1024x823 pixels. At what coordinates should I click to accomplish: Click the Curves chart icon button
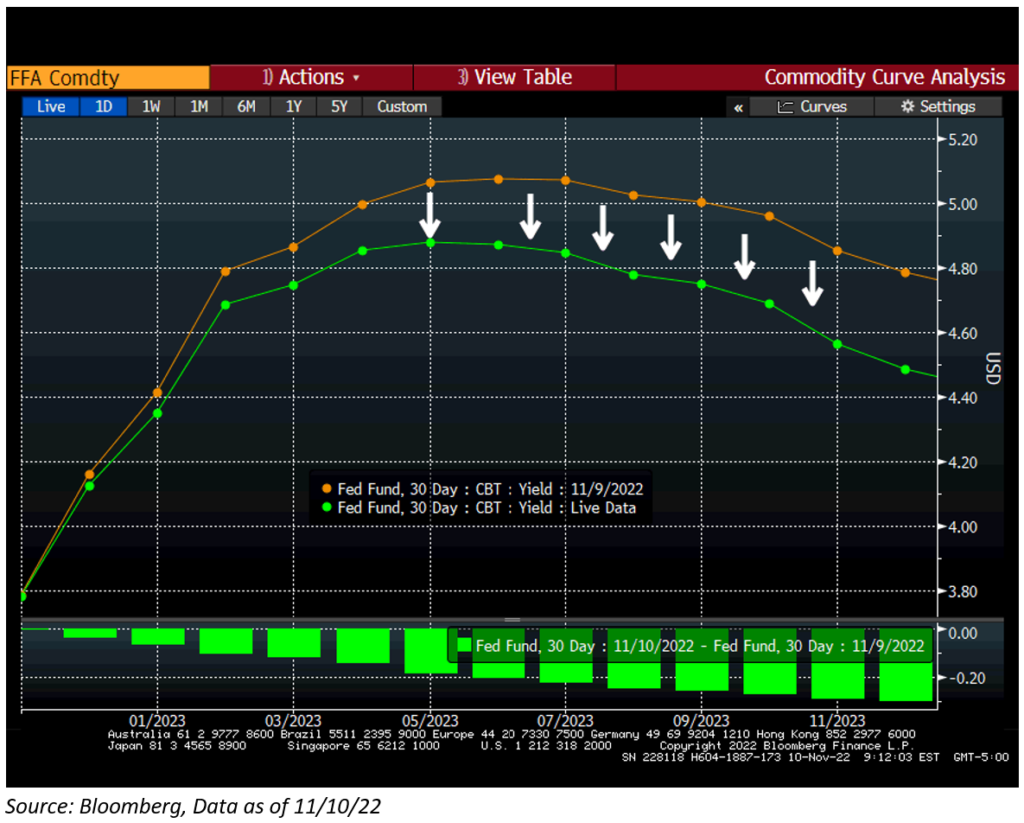pyautogui.click(x=812, y=107)
